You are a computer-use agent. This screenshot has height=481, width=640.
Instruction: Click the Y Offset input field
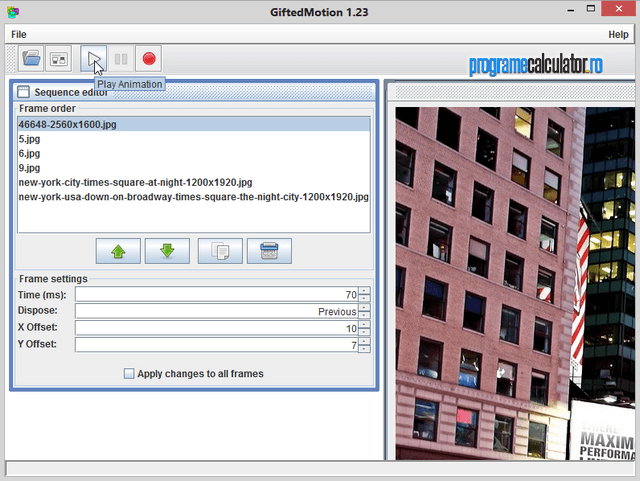217,345
